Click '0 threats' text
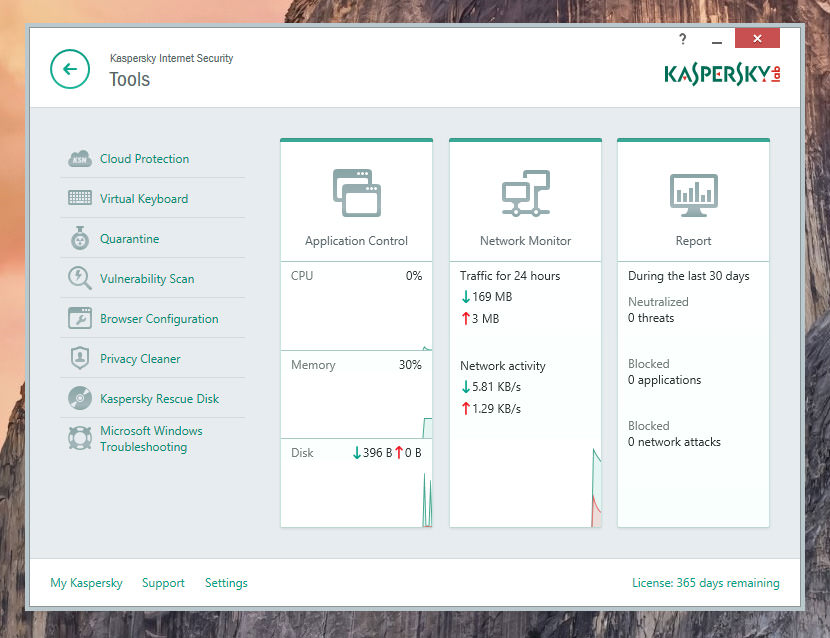This screenshot has width=830, height=638. 651,318
